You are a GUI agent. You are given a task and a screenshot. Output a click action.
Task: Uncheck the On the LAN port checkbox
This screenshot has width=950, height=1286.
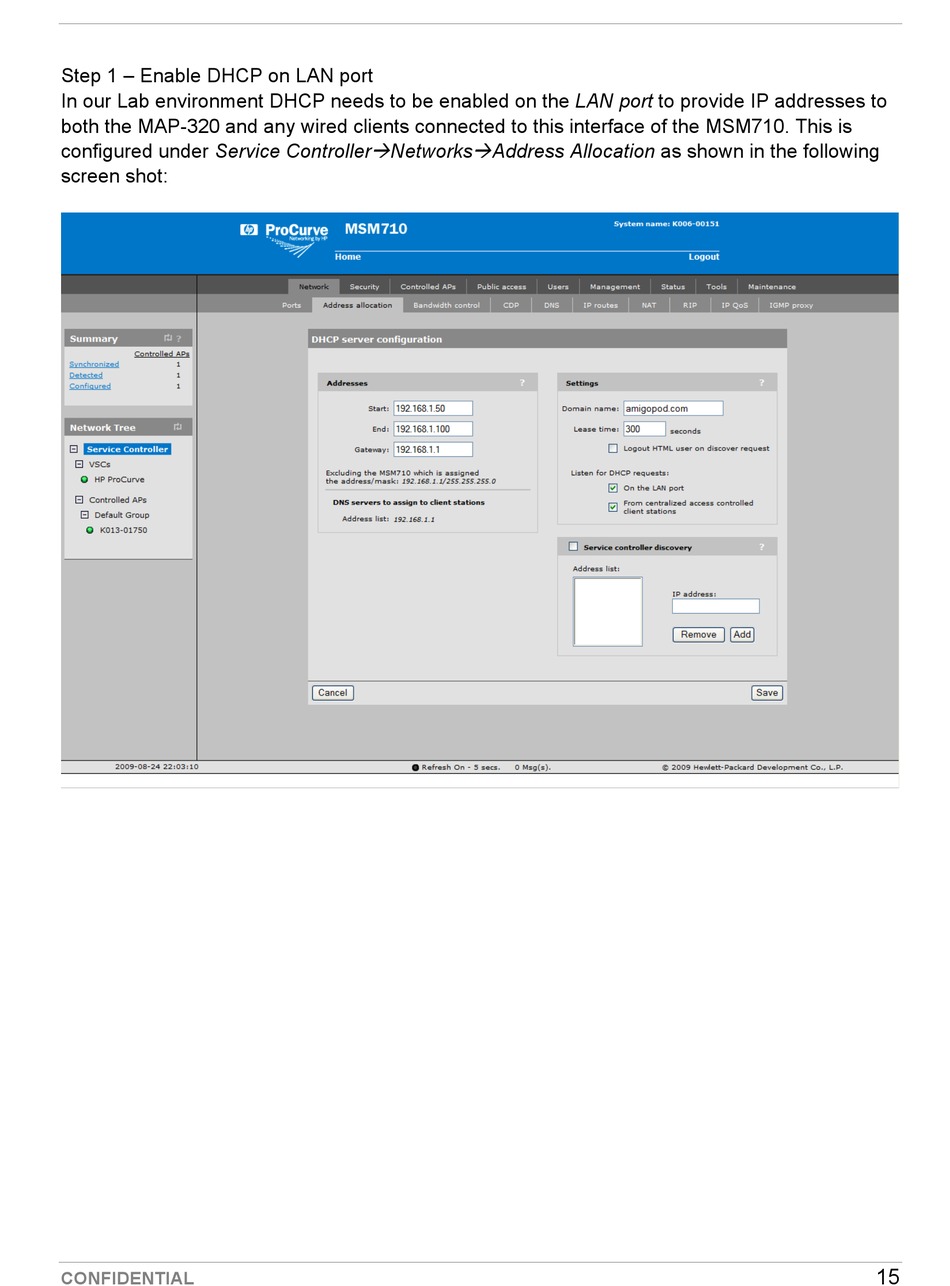click(x=613, y=488)
